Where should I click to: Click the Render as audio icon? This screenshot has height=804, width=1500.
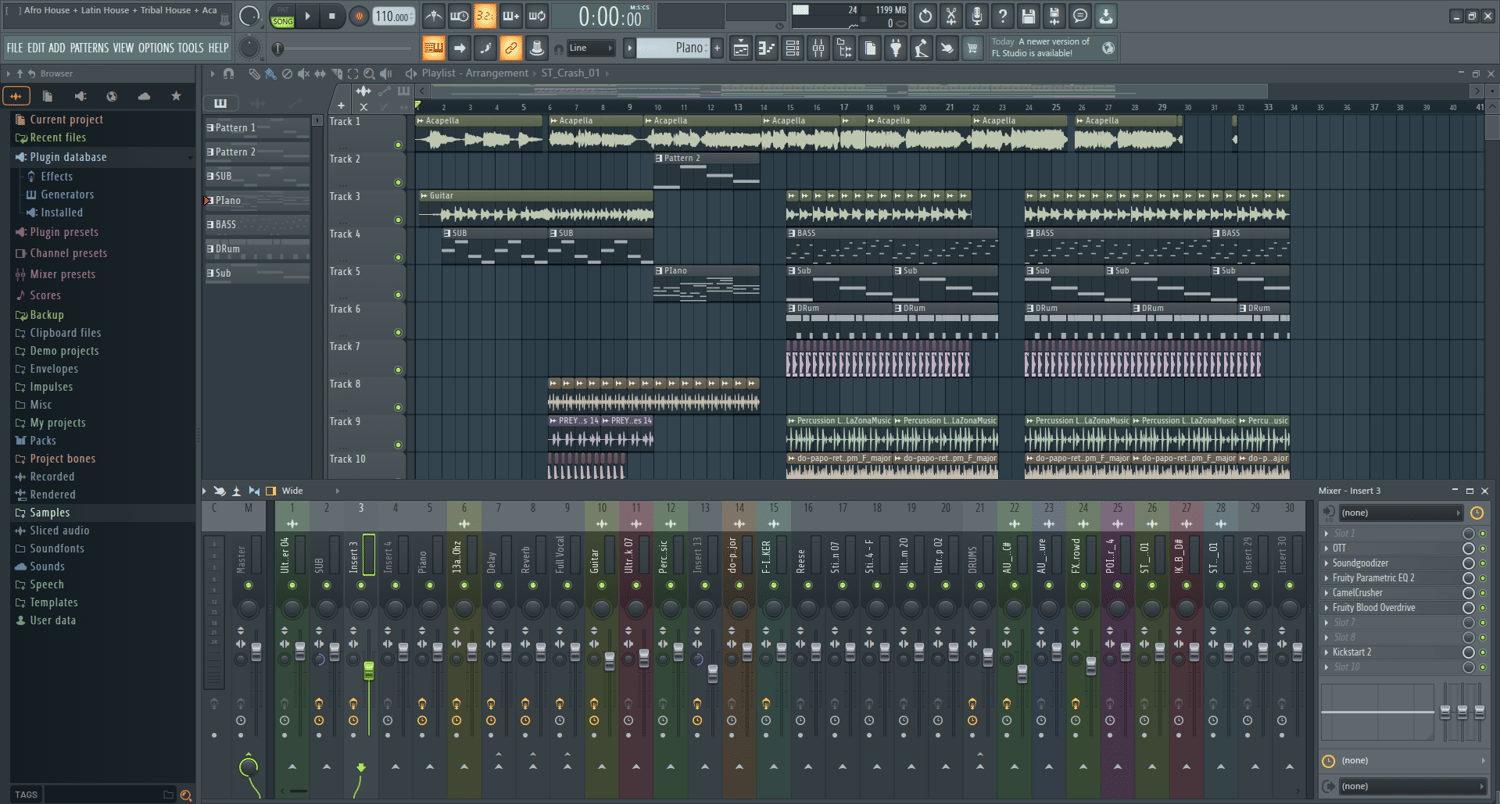(1054, 16)
